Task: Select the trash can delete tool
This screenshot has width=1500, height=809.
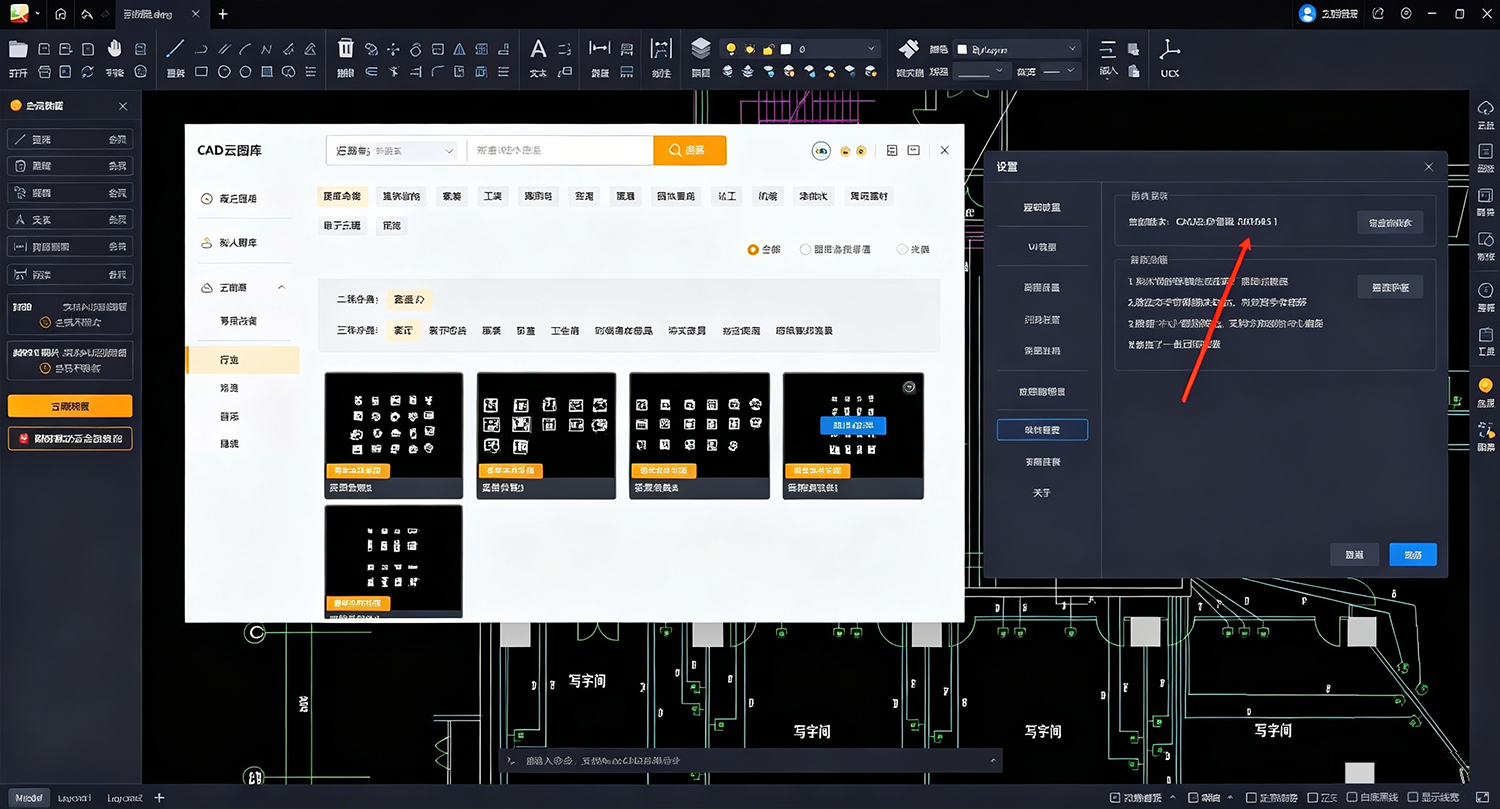Action: point(345,48)
